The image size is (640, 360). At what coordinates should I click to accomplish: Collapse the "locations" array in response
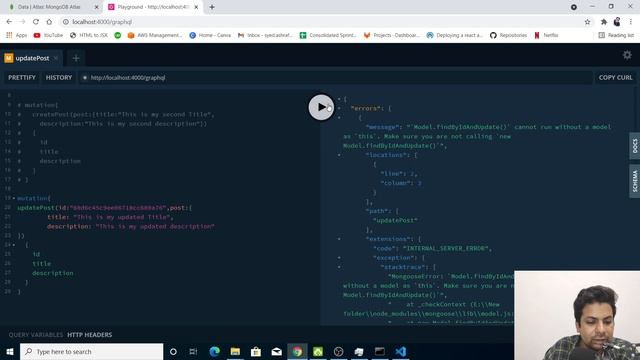pos(339,155)
